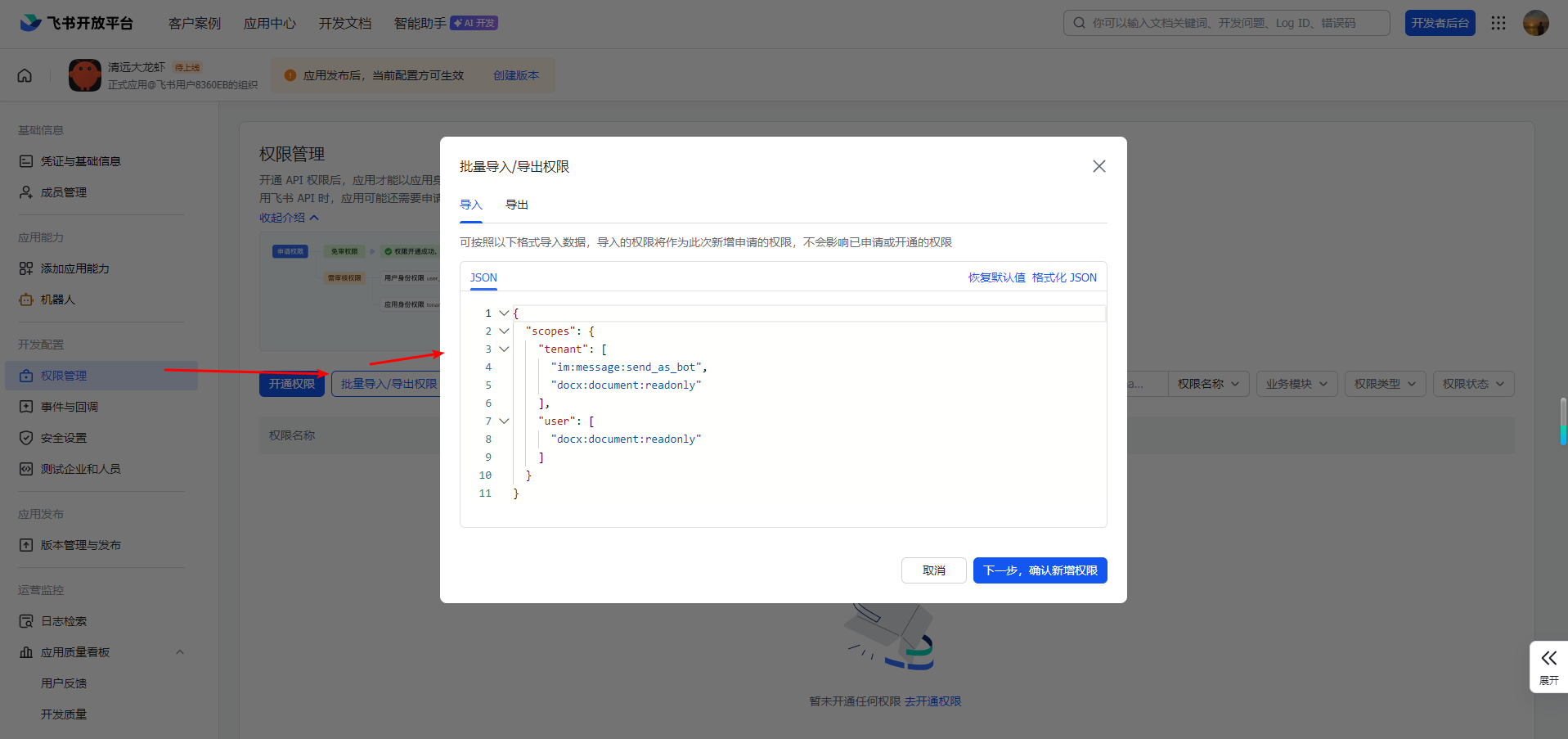This screenshot has width=1568, height=739.
Task: Click the 恢复默认值 link
Action: 996,277
